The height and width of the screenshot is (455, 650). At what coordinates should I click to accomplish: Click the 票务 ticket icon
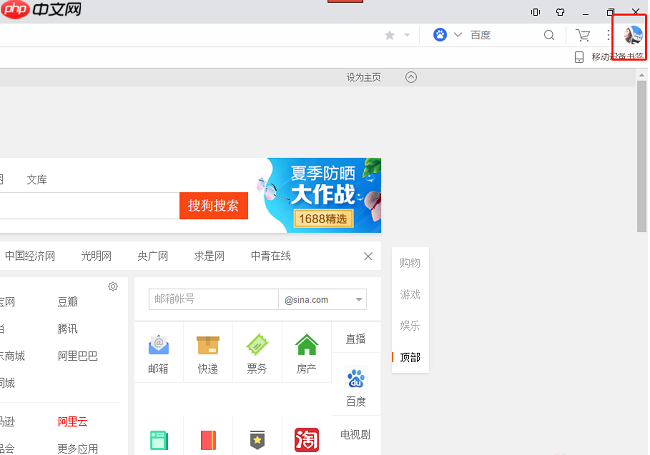coord(257,345)
